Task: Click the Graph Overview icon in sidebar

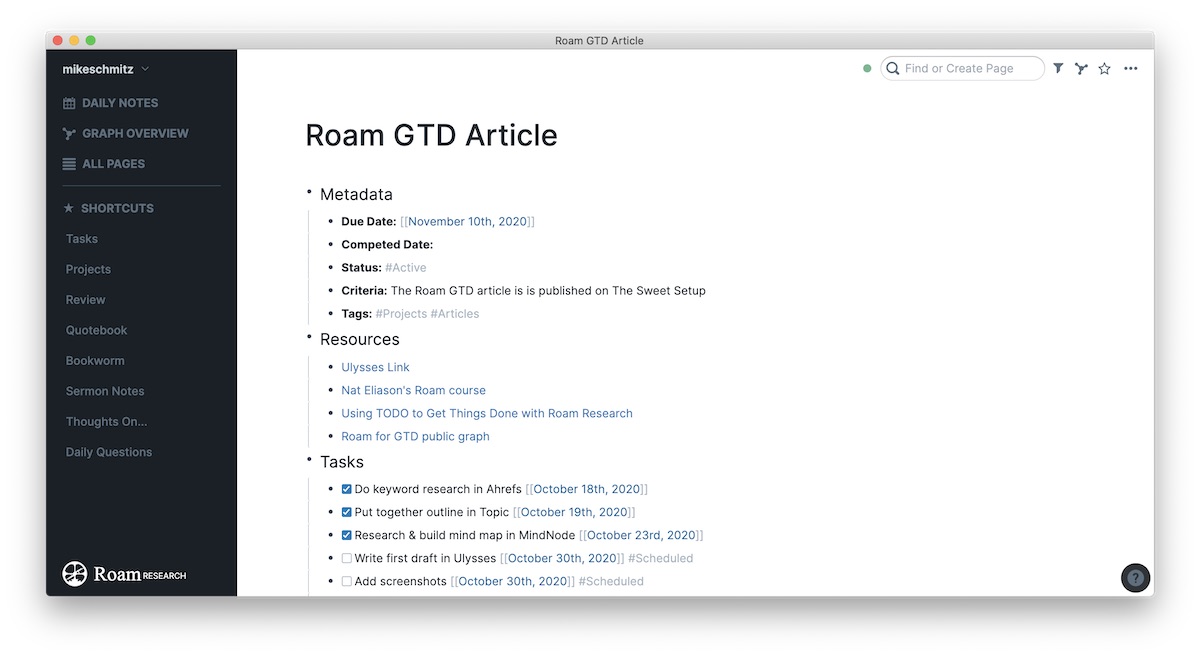Action: pyautogui.click(x=69, y=133)
